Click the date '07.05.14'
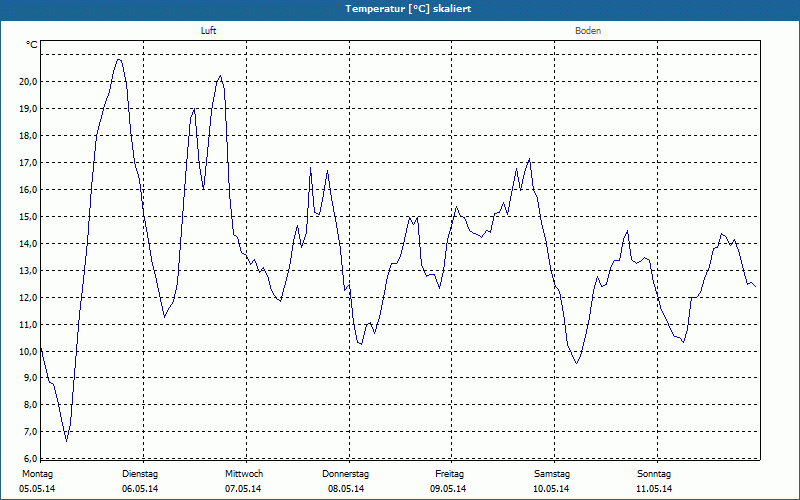Viewport: 800px width, 500px height. tap(243, 489)
